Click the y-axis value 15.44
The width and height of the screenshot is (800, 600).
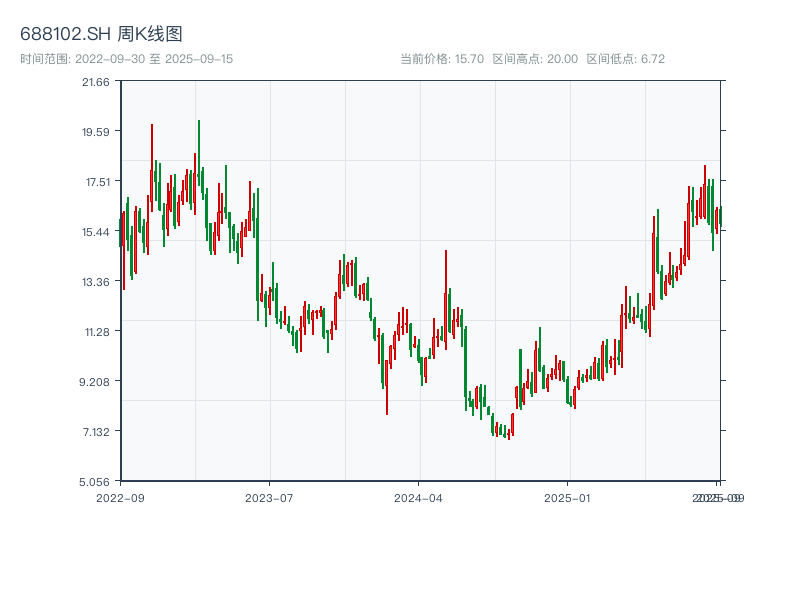[95, 232]
